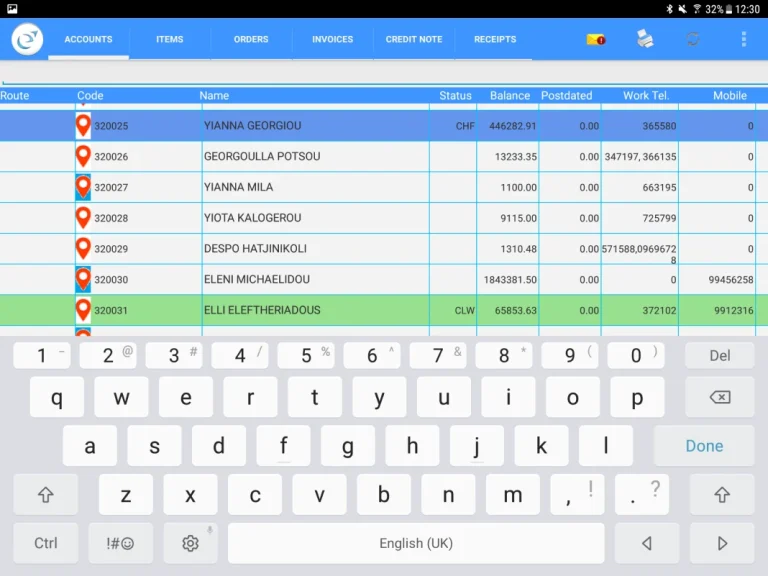Tap the number 0 key

click(636, 355)
